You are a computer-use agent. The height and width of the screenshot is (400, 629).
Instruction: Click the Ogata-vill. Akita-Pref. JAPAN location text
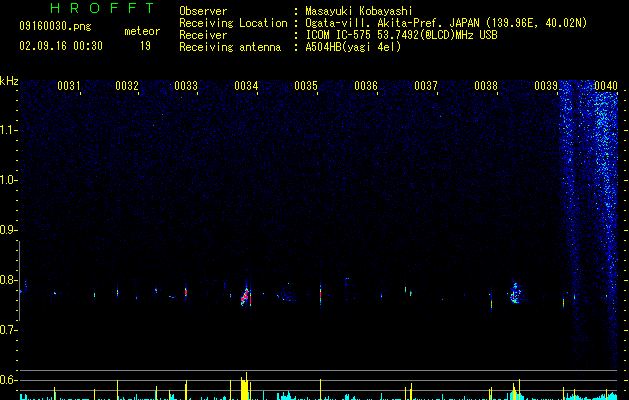coord(446,23)
